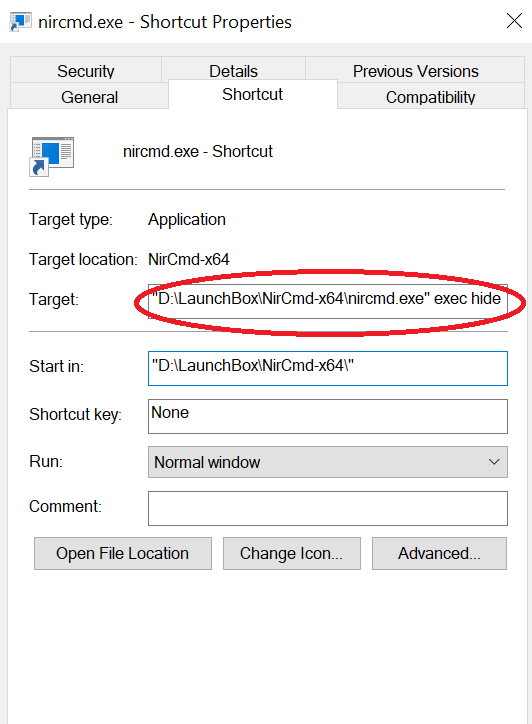Image resolution: width=532 pixels, height=724 pixels.
Task: Select the Shortcut tab
Action: [x=253, y=94]
